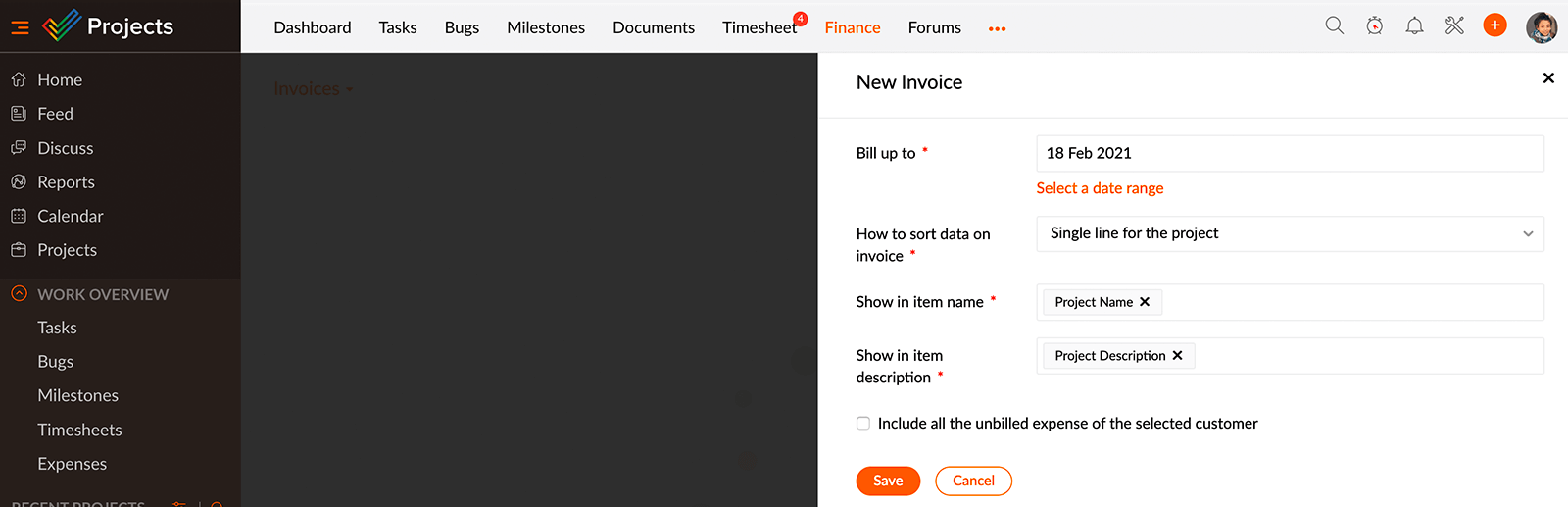Click the Timesheet notification badge

[x=801, y=19]
